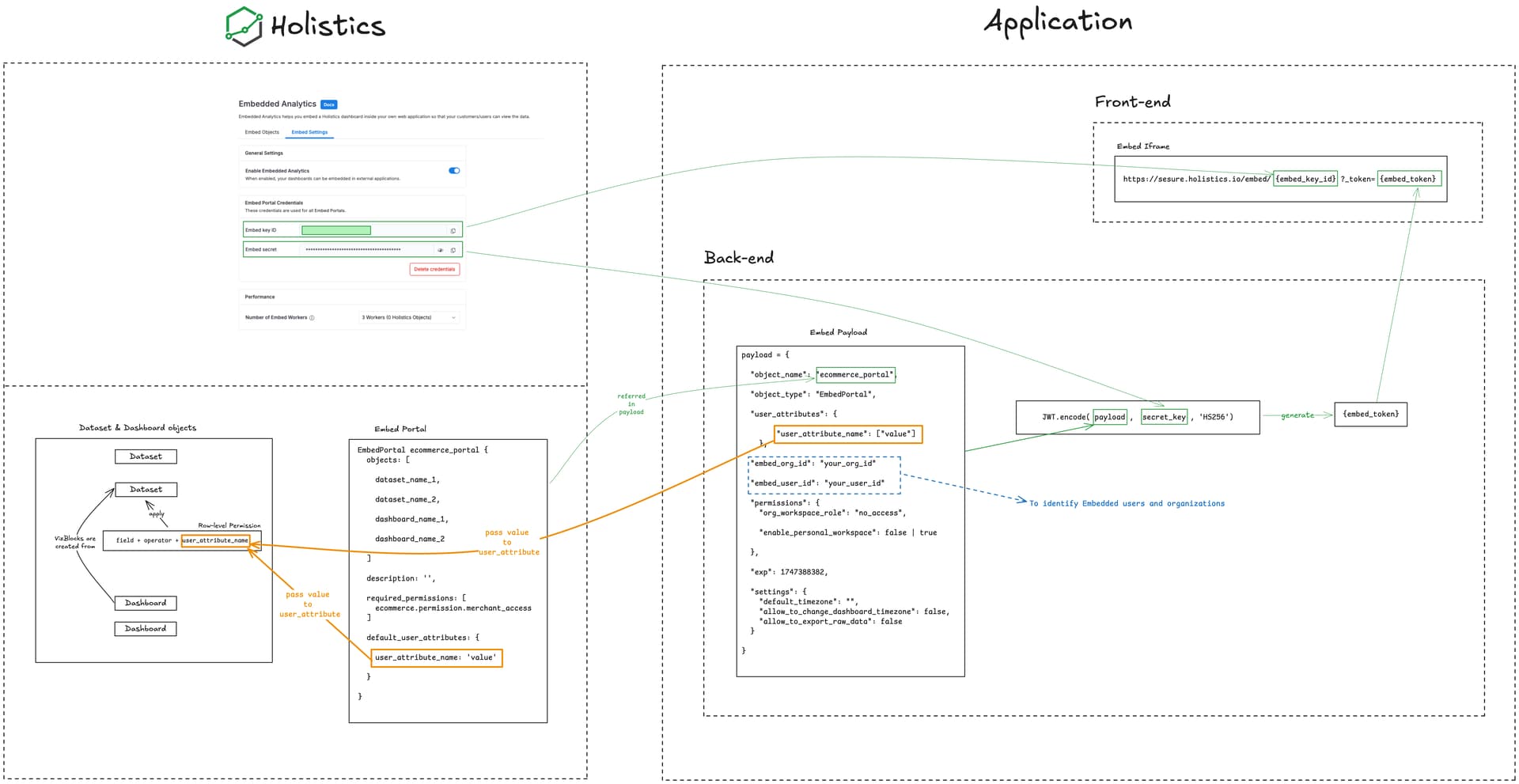Click the "embed_user_id" payload line
Image resolution: width=1519 pixels, height=784 pixels.
pyautogui.click(x=817, y=483)
